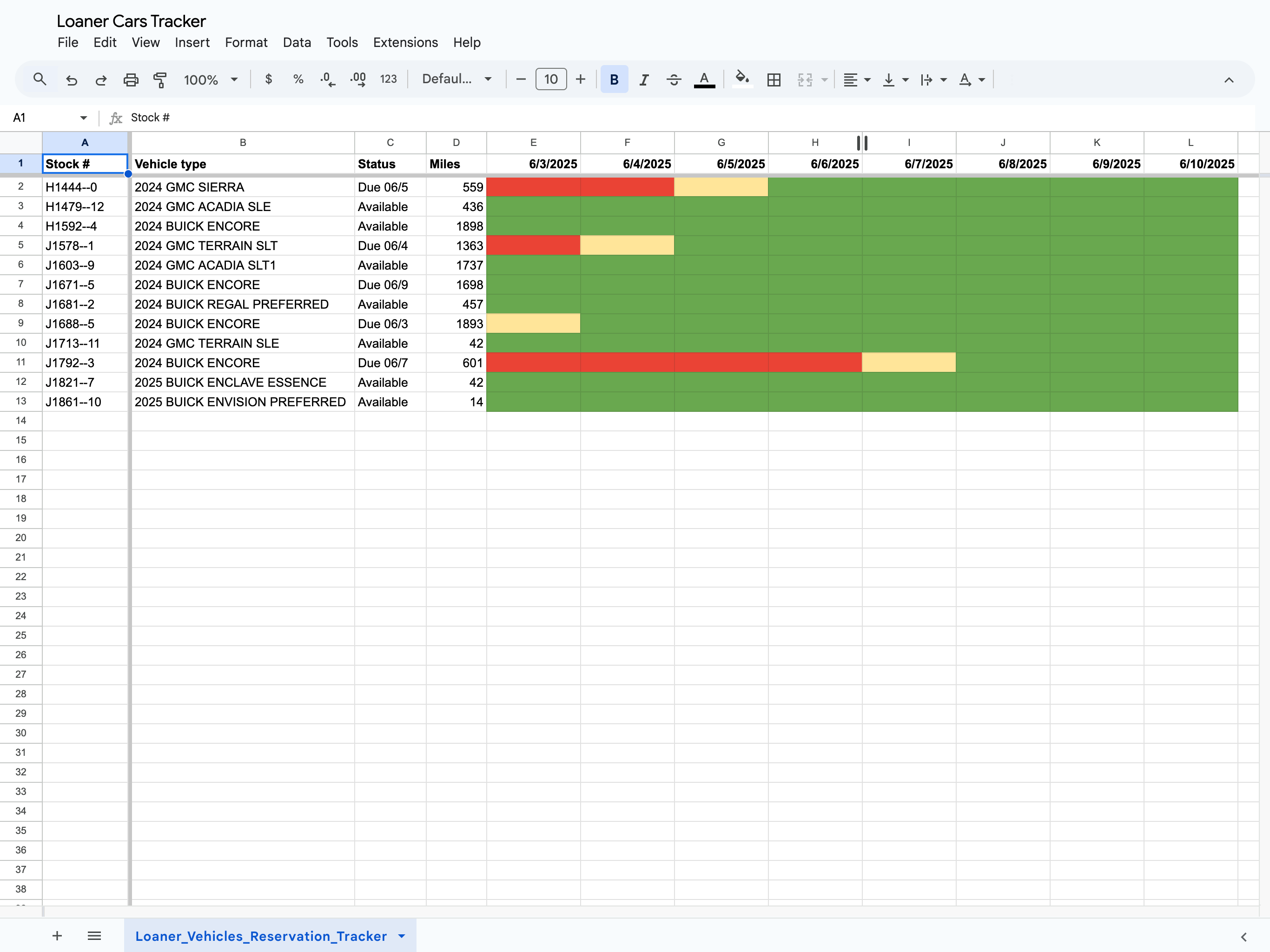Add a new sheet with plus button
This screenshot has width=1270, height=952.
[x=57, y=936]
